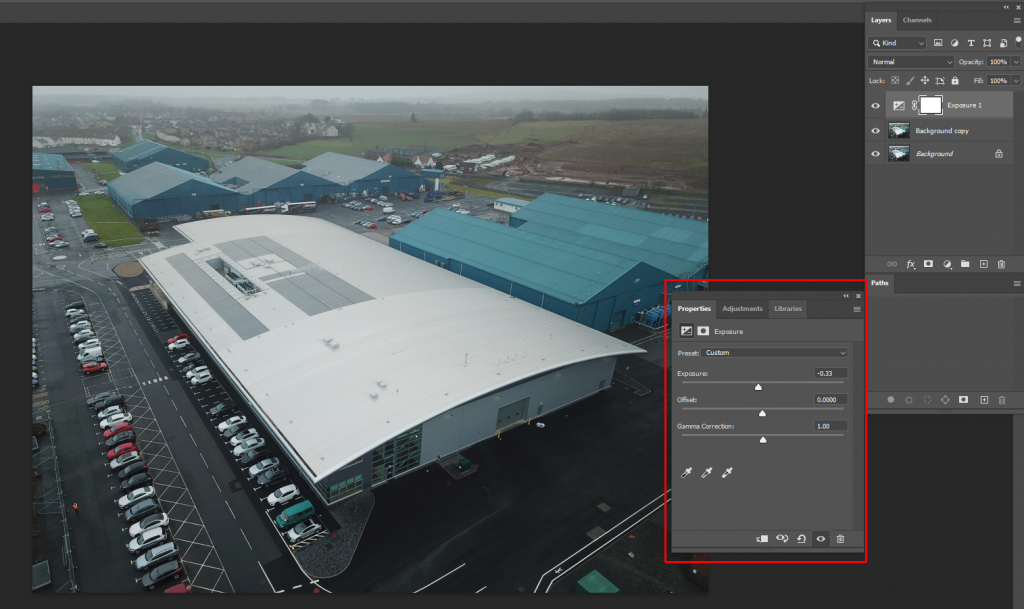
Task: Delete the adjustment layer from Properties panel
Action: pyautogui.click(x=840, y=539)
